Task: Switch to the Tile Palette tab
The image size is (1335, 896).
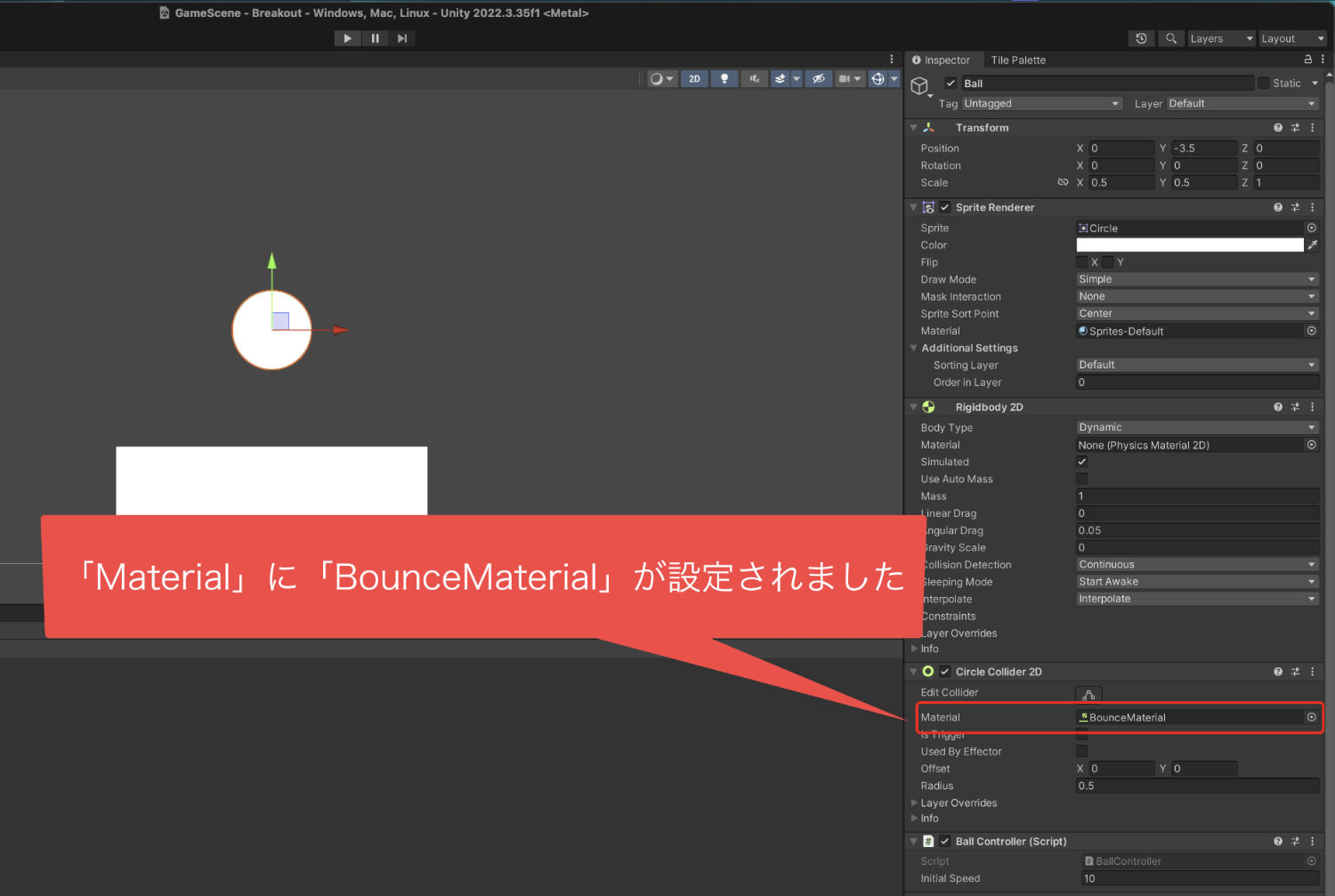Action: [x=1018, y=60]
